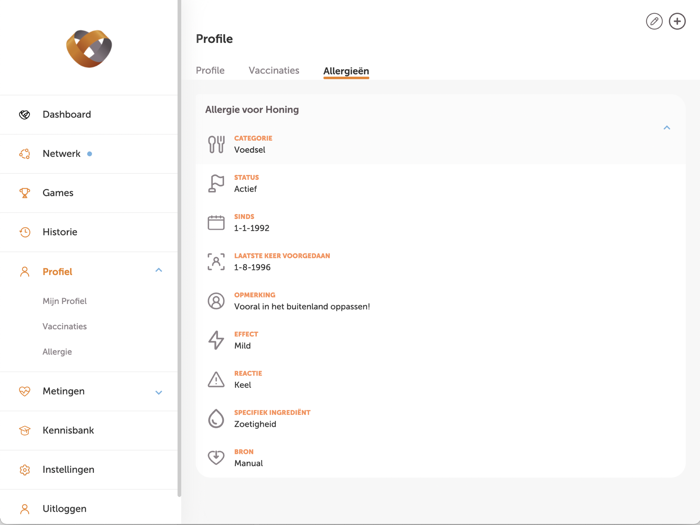This screenshot has width=700, height=525.
Task: Open Mijn Profiel submenu link
Action: 65,301
